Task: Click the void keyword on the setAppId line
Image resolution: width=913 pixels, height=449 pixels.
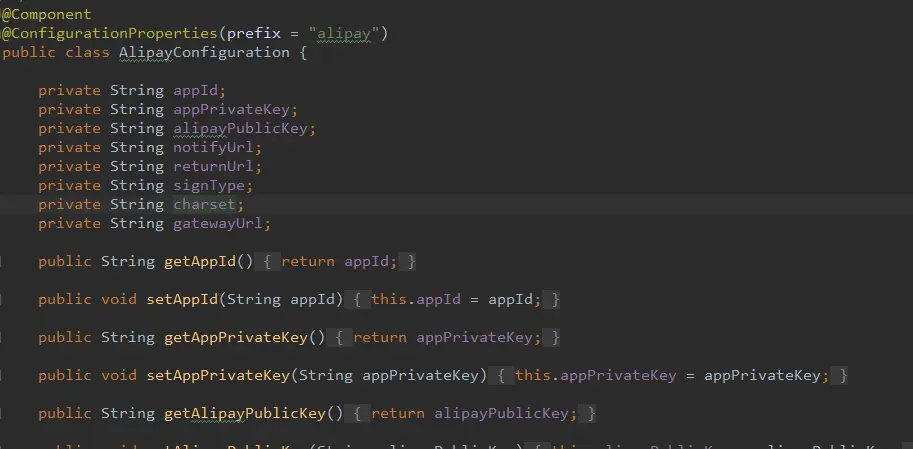Action: tap(119, 300)
